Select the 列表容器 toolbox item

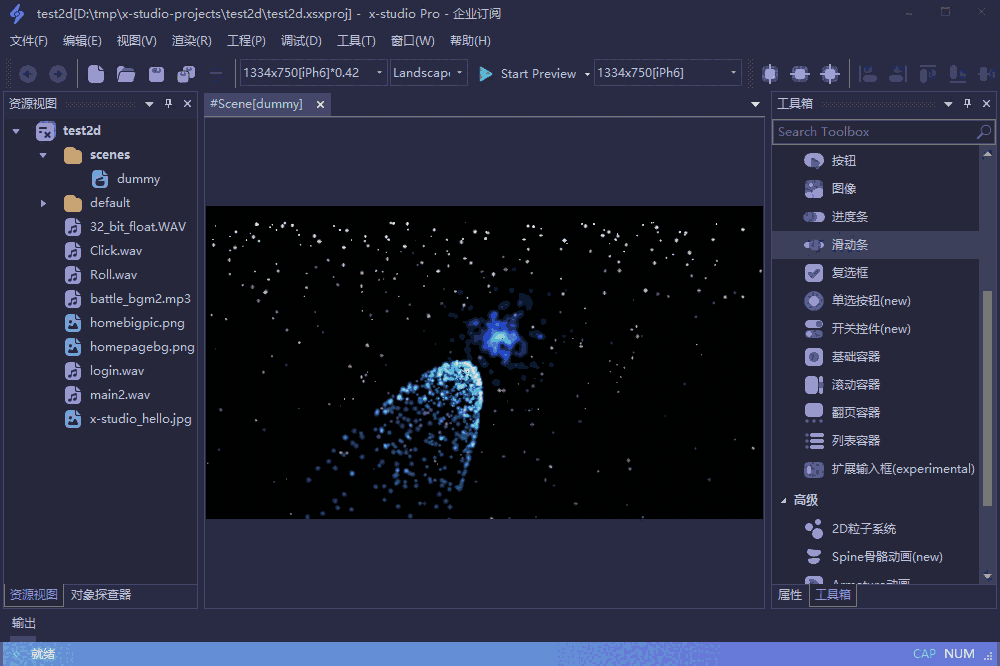coord(855,441)
